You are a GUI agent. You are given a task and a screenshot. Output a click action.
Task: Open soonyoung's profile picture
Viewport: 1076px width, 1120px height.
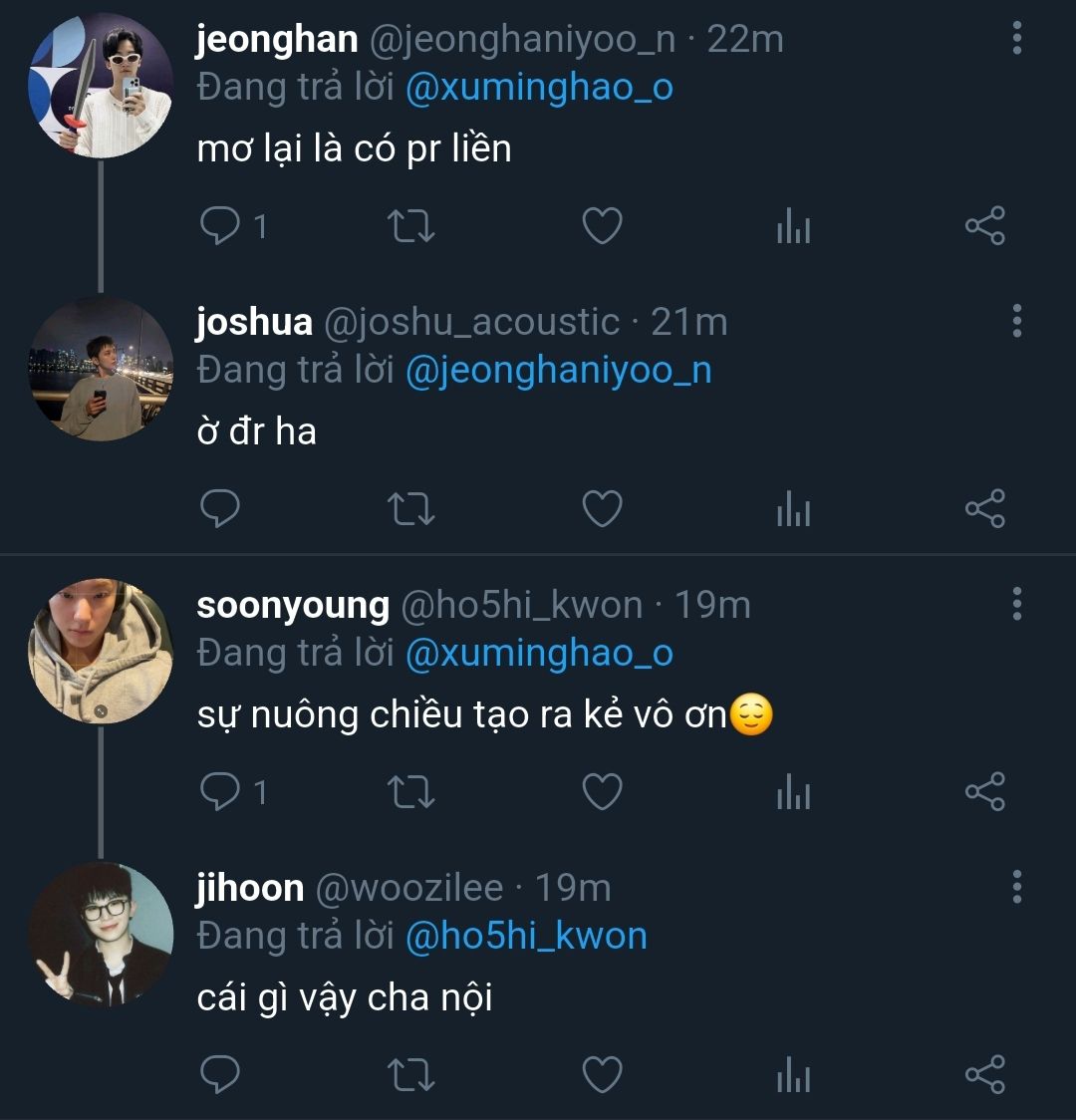(100, 650)
